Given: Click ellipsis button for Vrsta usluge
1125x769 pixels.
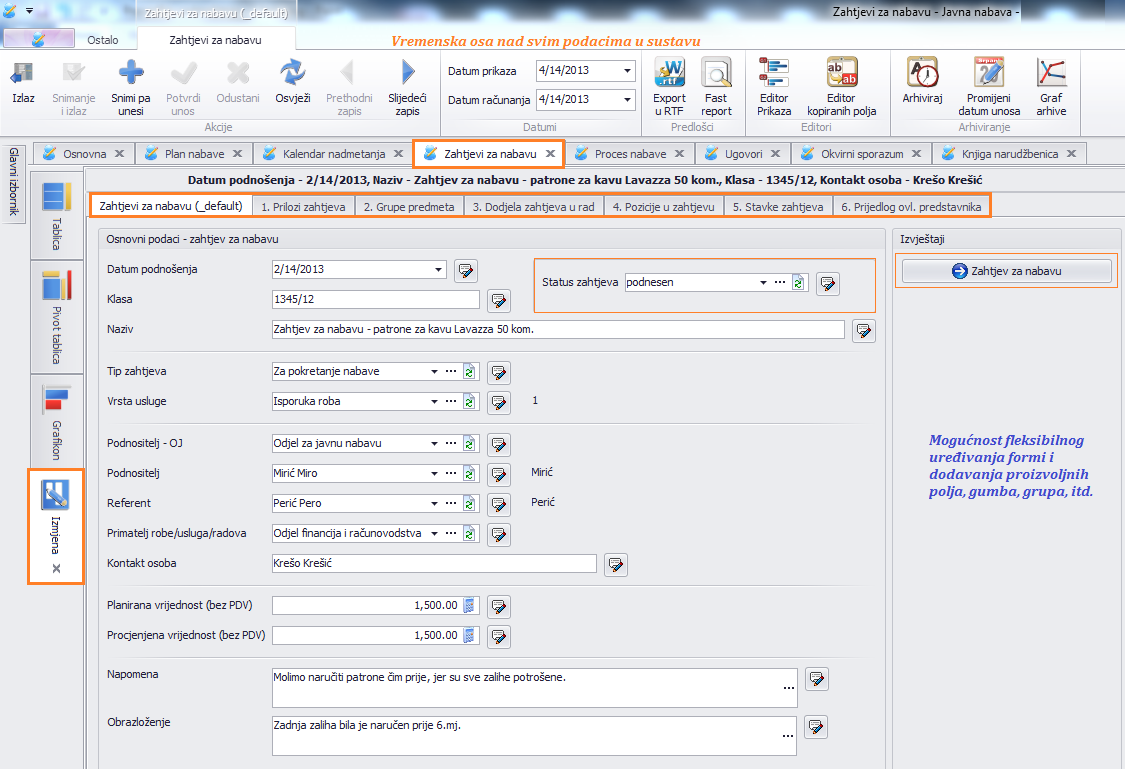Looking at the screenshot, I should point(451,401).
